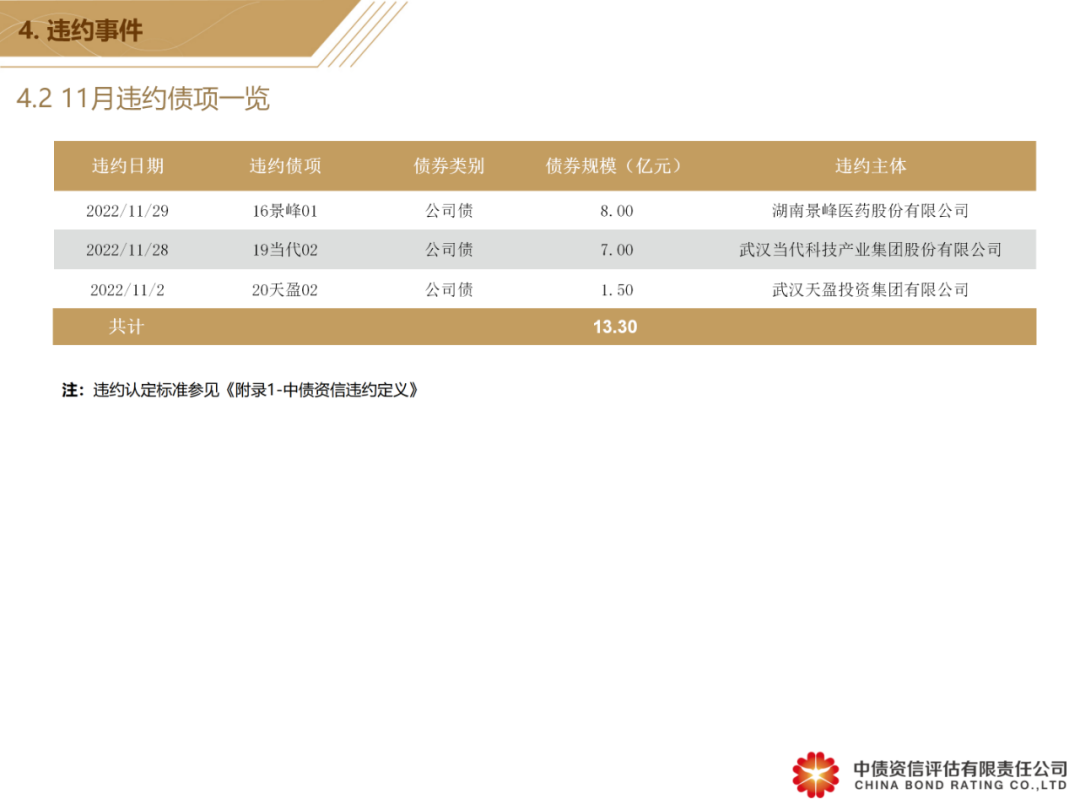Click '公司债' in the 16景峰01 row
The height and width of the screenshot is (810, 1080).
449,211
